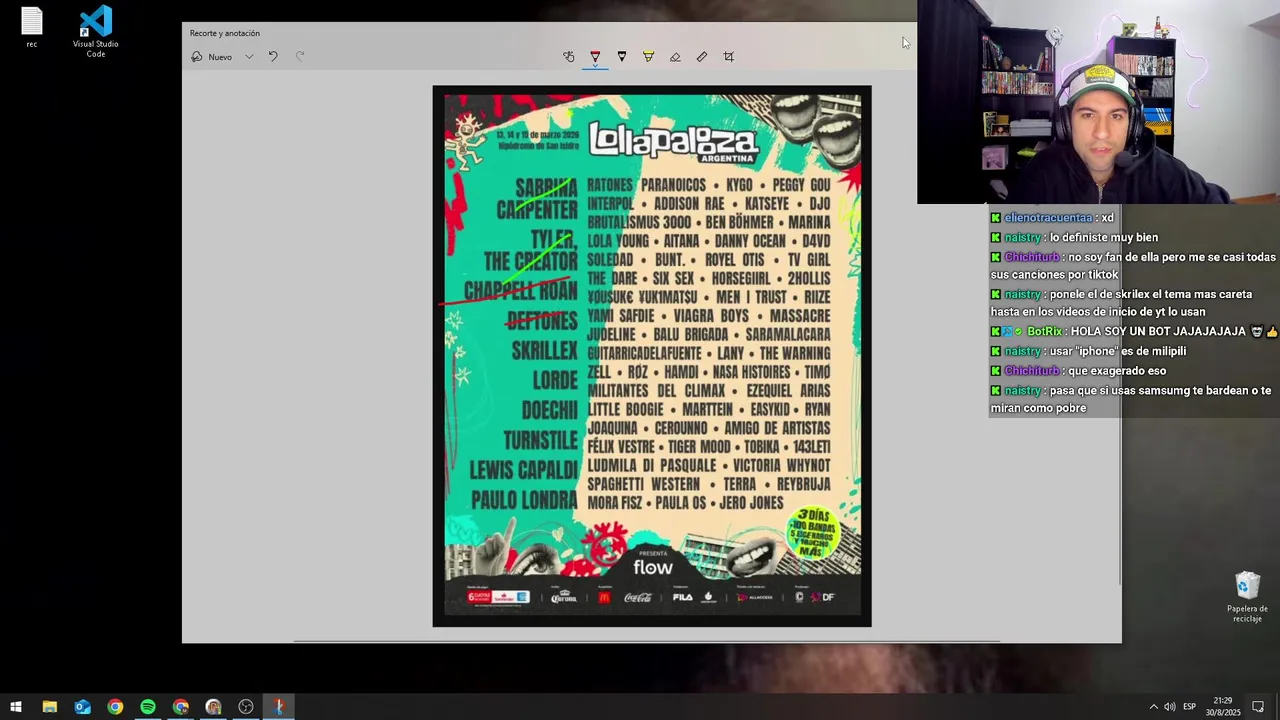Click naistry message about samsumg
This screenshot has height=720, width=1280.
pos(1131,399)
